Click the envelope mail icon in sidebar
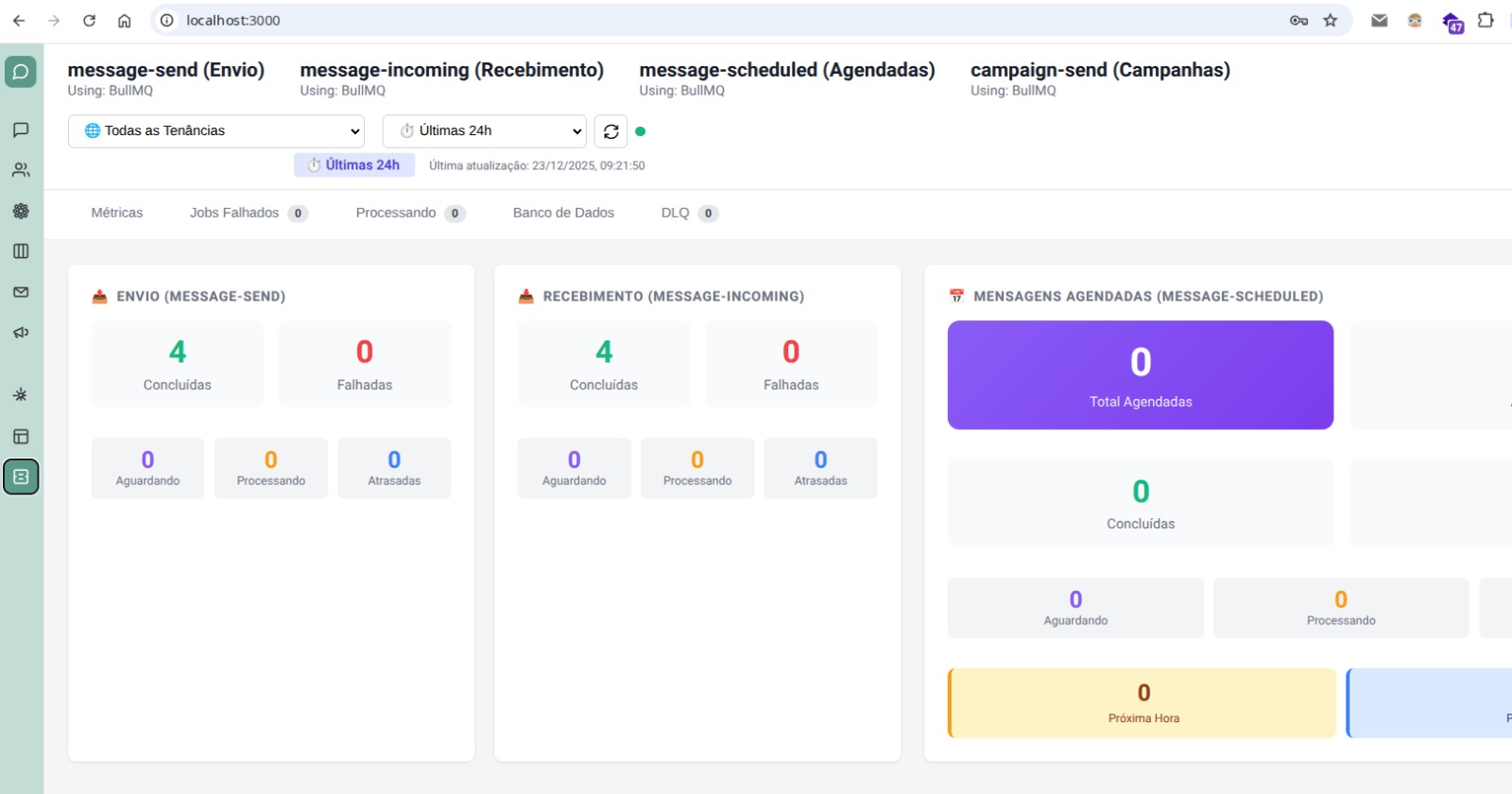 [x=21, y=292]
